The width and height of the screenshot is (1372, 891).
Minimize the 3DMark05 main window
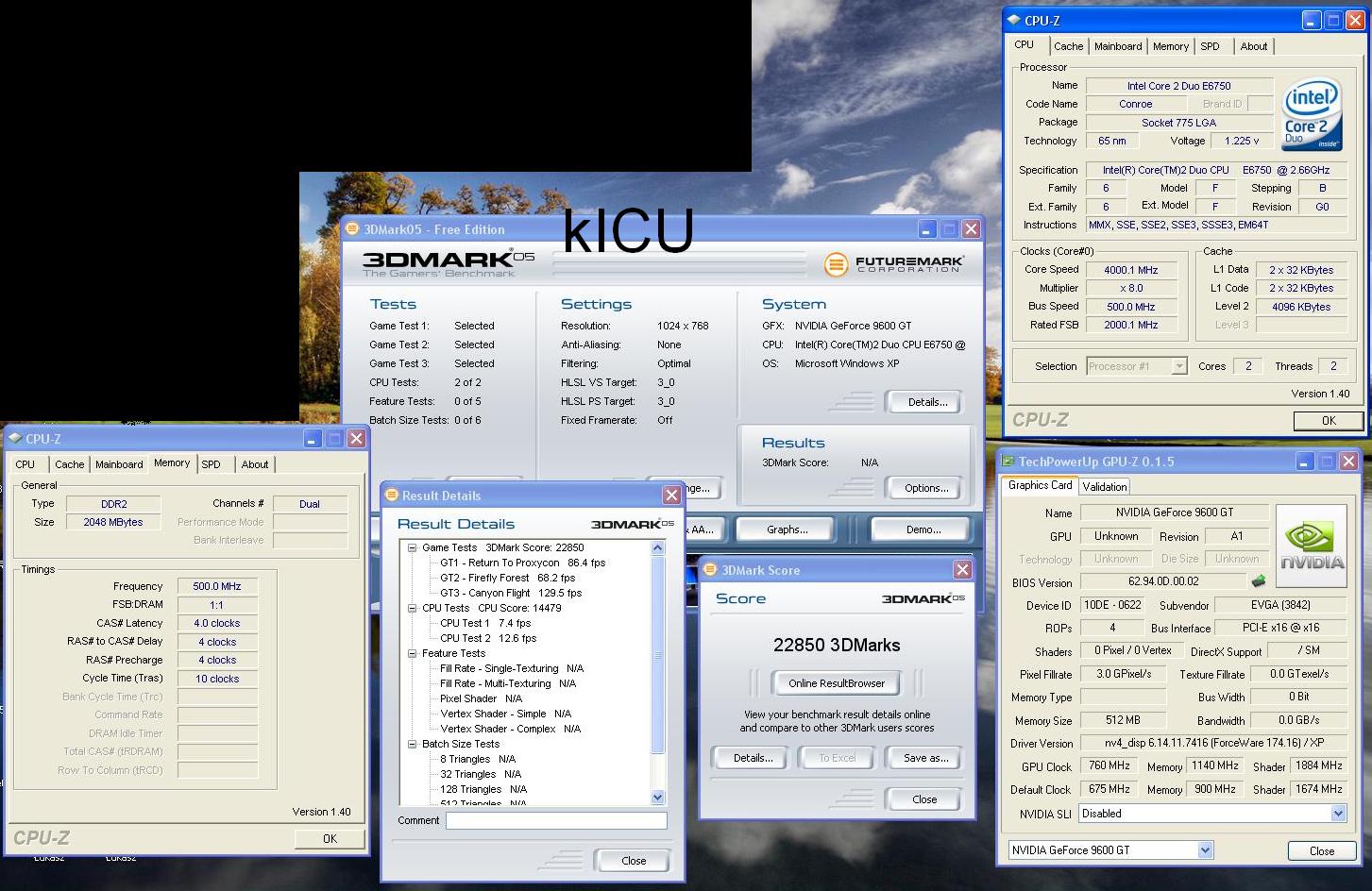(x=927, y=228)
